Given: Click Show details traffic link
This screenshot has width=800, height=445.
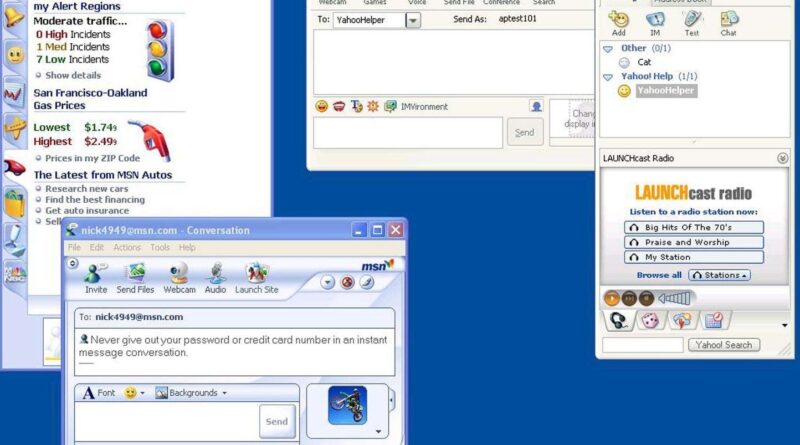Looking at the screenshot, I should tap(73, 75).
